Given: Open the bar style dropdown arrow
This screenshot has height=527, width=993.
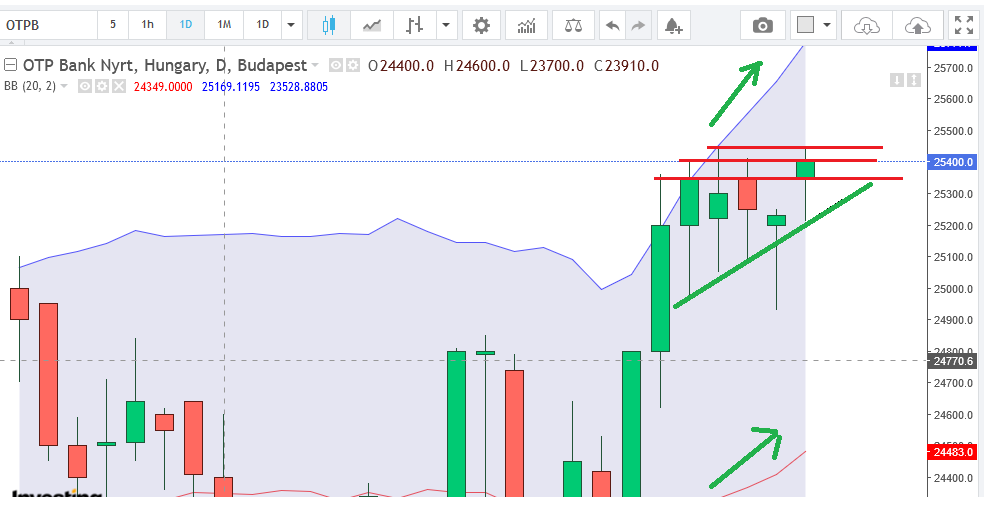Looking at the screenshot, I should [446, 25].
